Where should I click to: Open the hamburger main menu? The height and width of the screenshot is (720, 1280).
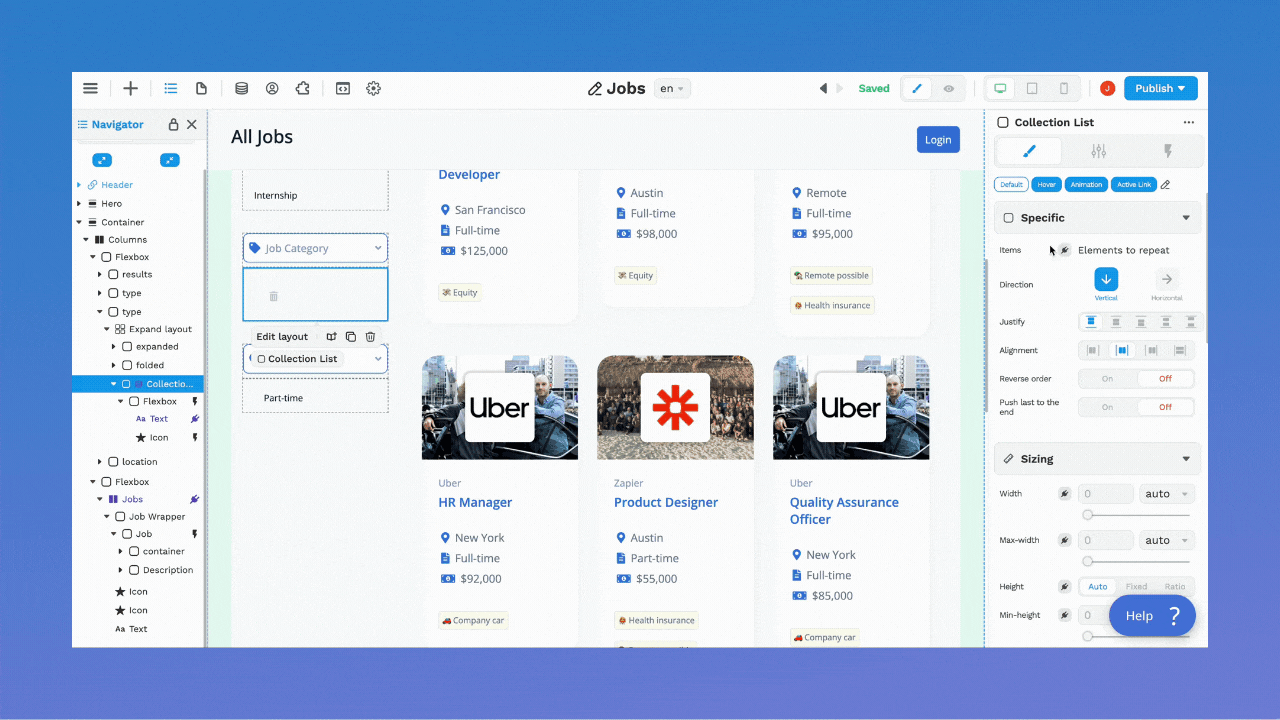point(90,88)
